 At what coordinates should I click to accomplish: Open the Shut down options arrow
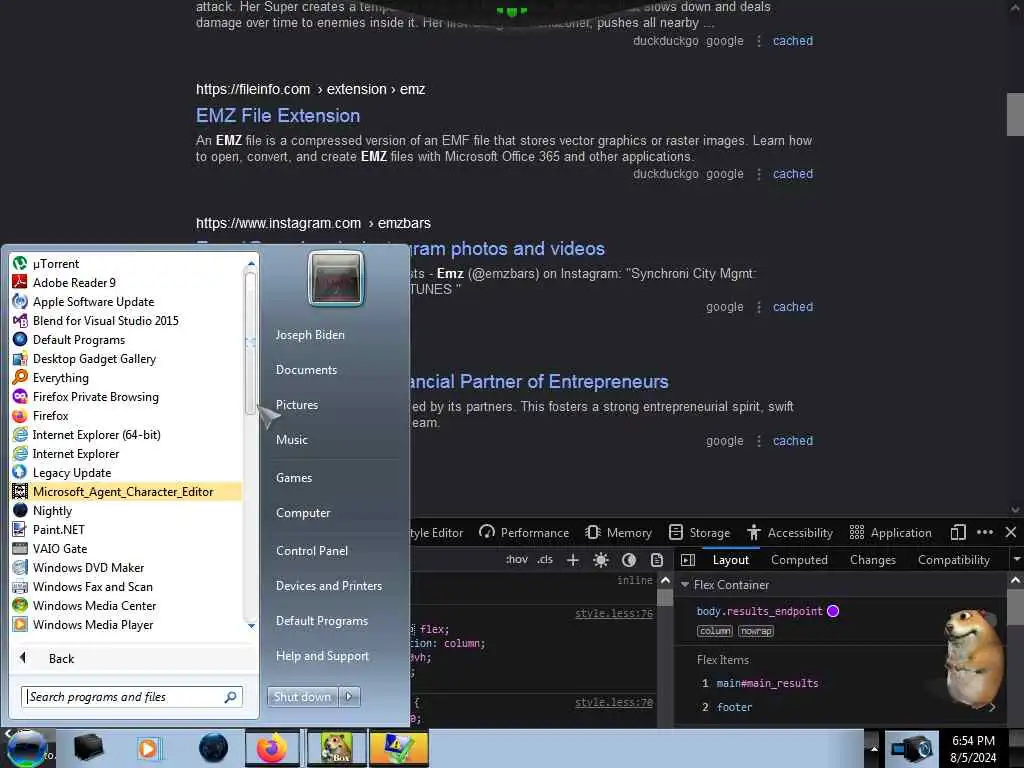coord(349,697)
